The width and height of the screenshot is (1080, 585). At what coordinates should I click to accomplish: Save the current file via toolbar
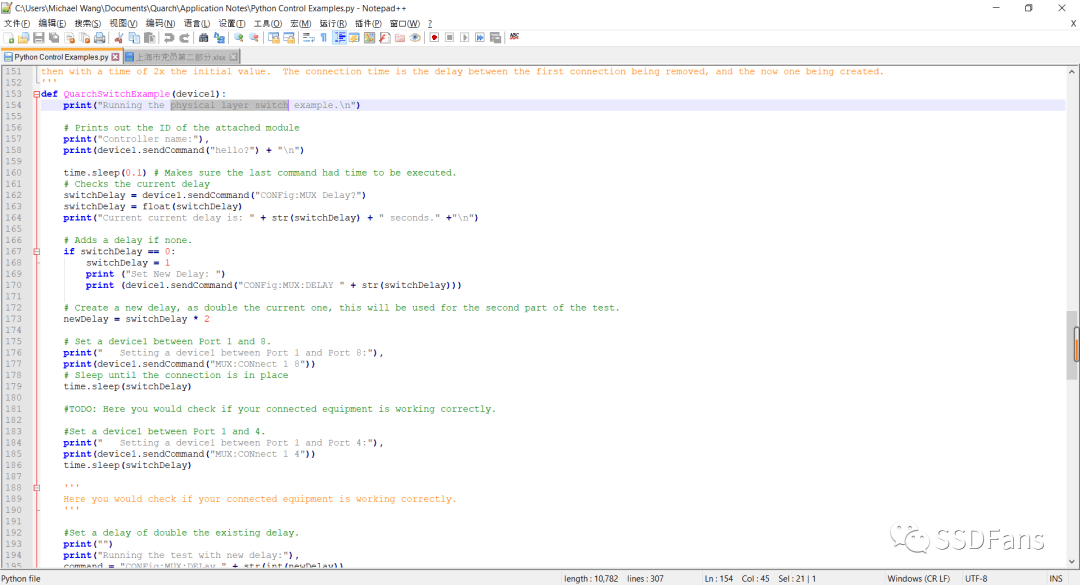[x=39, y=38]
